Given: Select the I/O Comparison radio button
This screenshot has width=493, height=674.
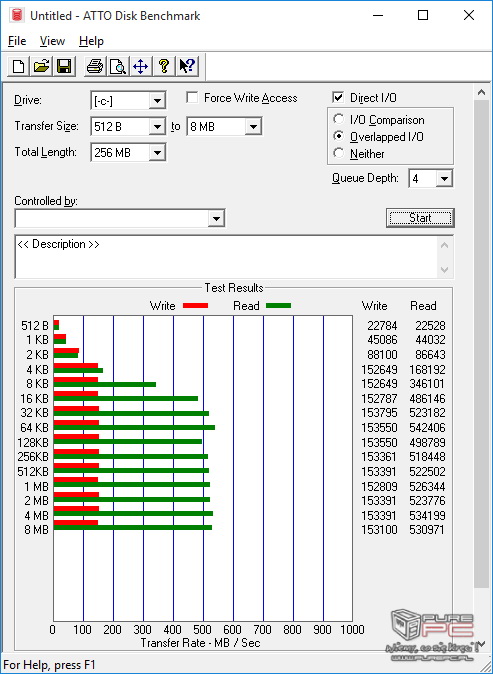Looking at the screenshot, I should [339, 119].
